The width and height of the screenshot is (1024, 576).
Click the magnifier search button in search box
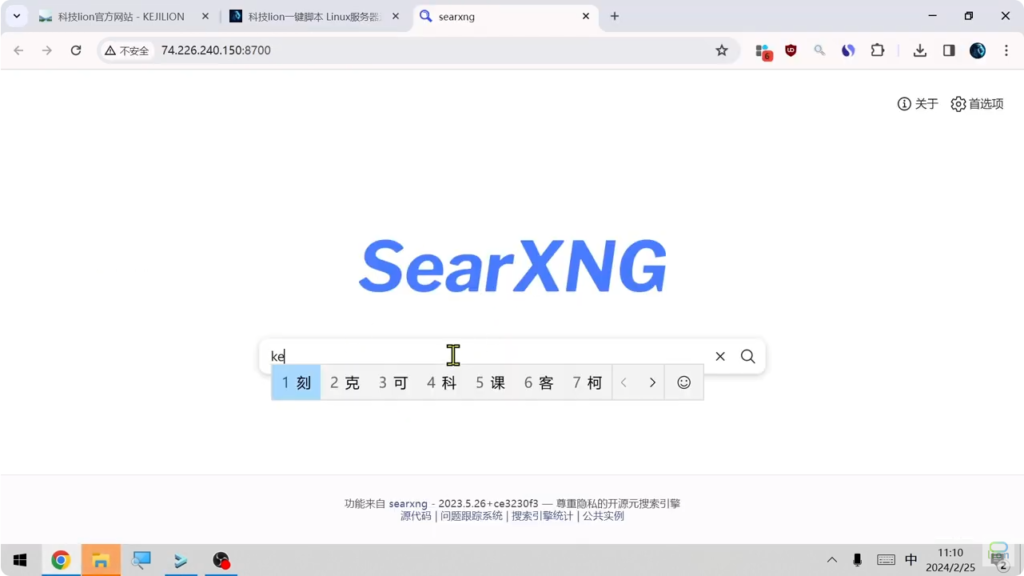coord(747,356)
